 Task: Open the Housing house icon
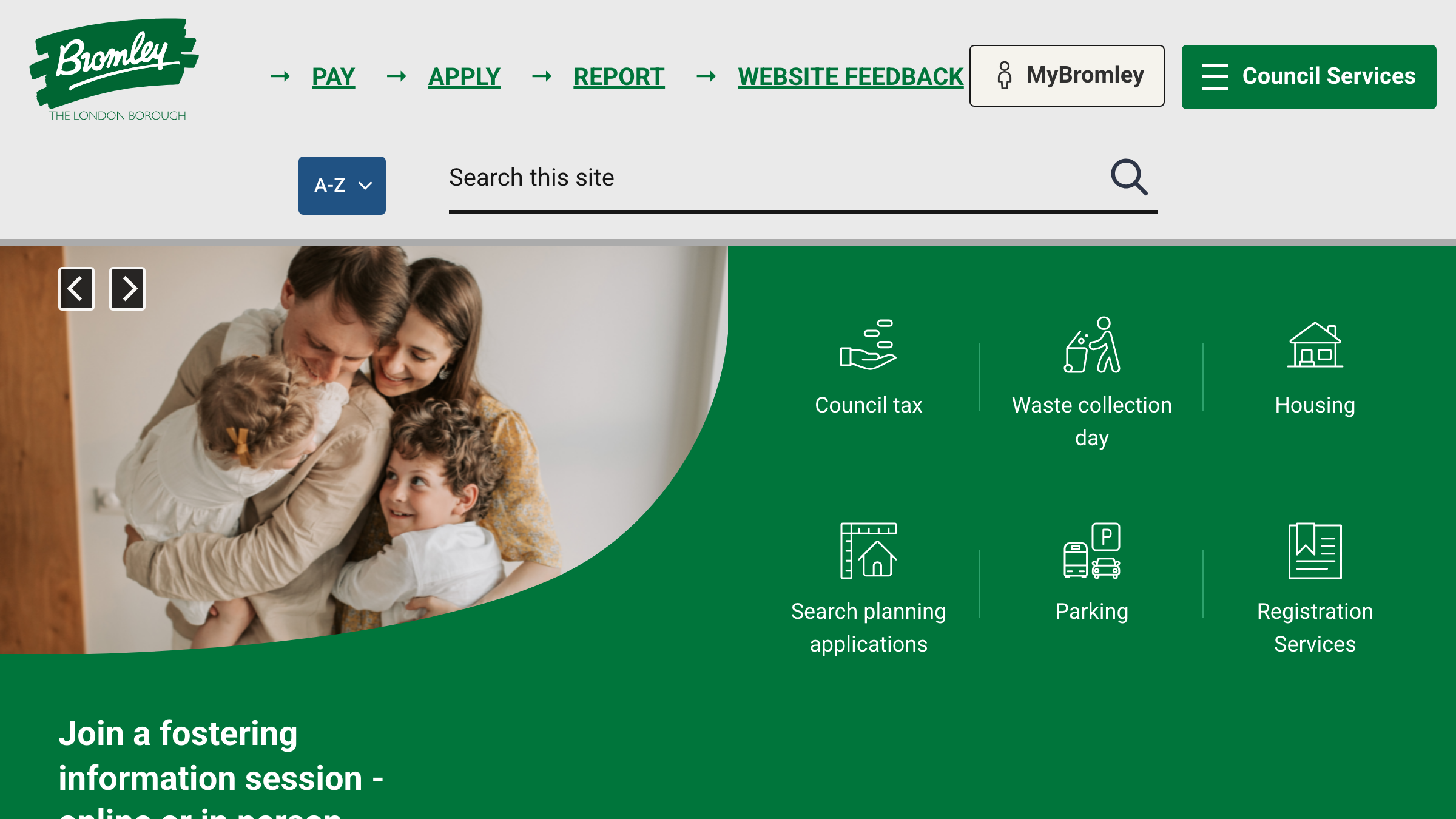click(x=1315, y=345)
